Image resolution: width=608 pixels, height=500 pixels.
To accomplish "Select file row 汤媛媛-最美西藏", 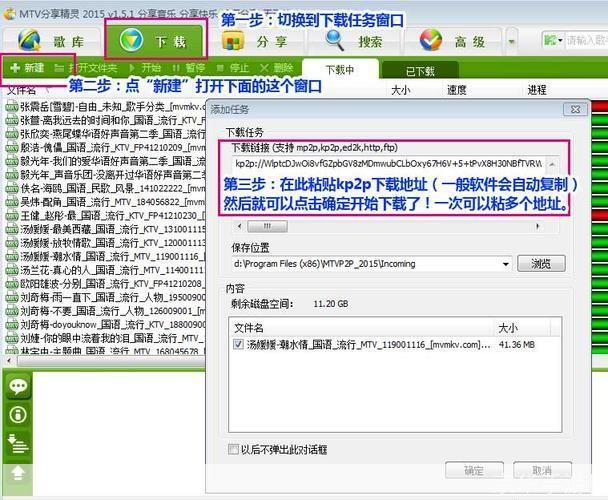I will [105, 229].
